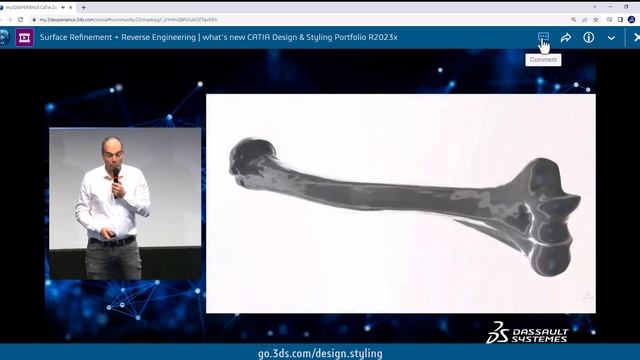Screen dimensions: 640x360
Task: Toggle the browser side panel
Action: click(620, 20)
